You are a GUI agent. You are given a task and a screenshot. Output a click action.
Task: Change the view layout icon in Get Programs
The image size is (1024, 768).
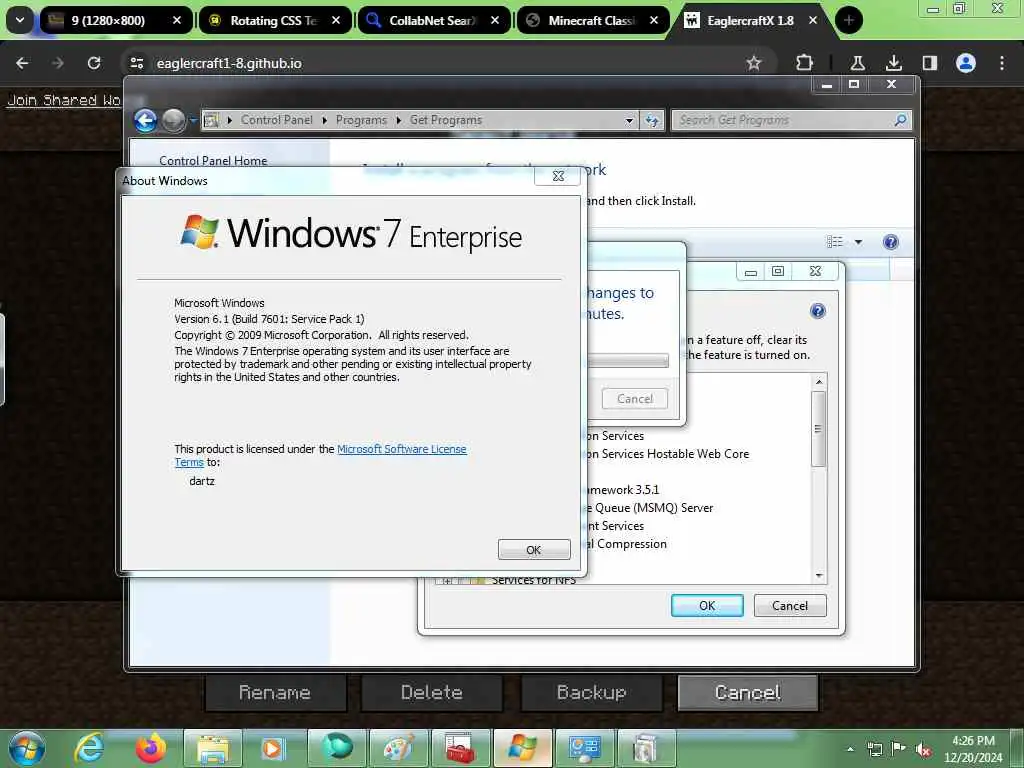835,242
